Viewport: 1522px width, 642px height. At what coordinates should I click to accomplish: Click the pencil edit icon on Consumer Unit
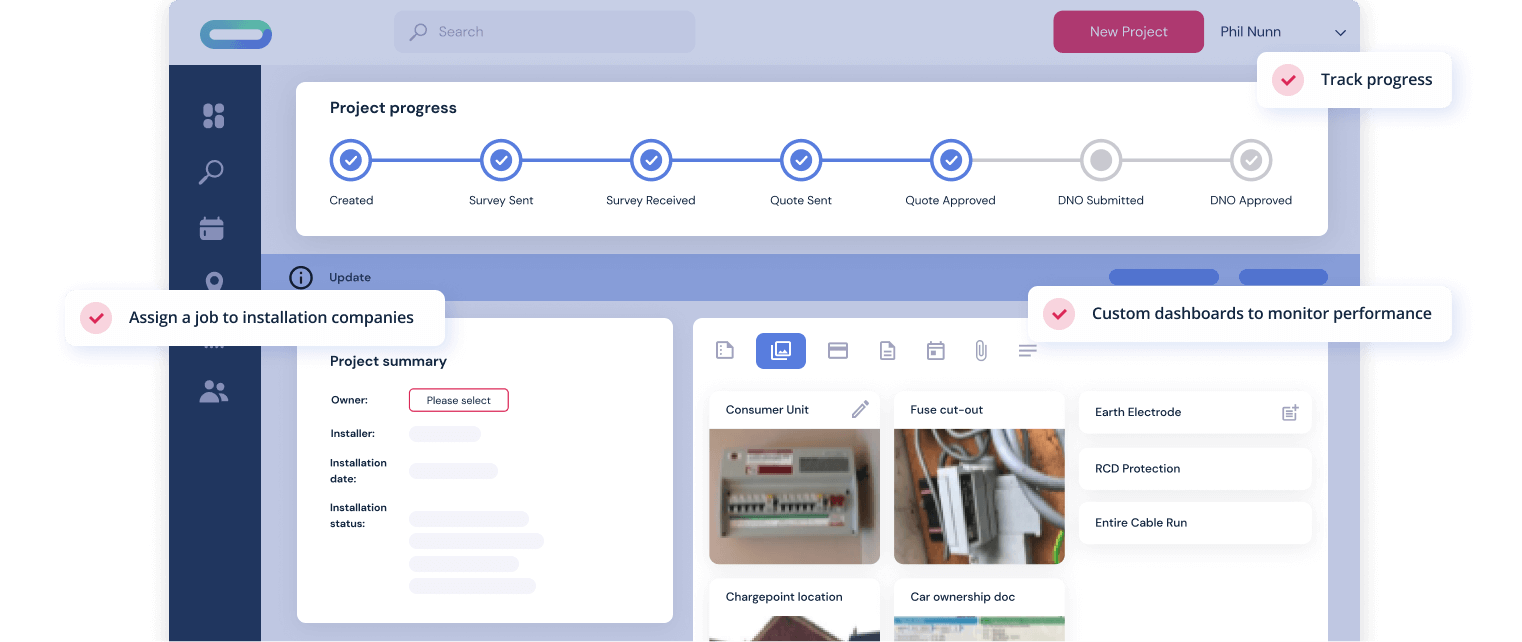(860, 409)
